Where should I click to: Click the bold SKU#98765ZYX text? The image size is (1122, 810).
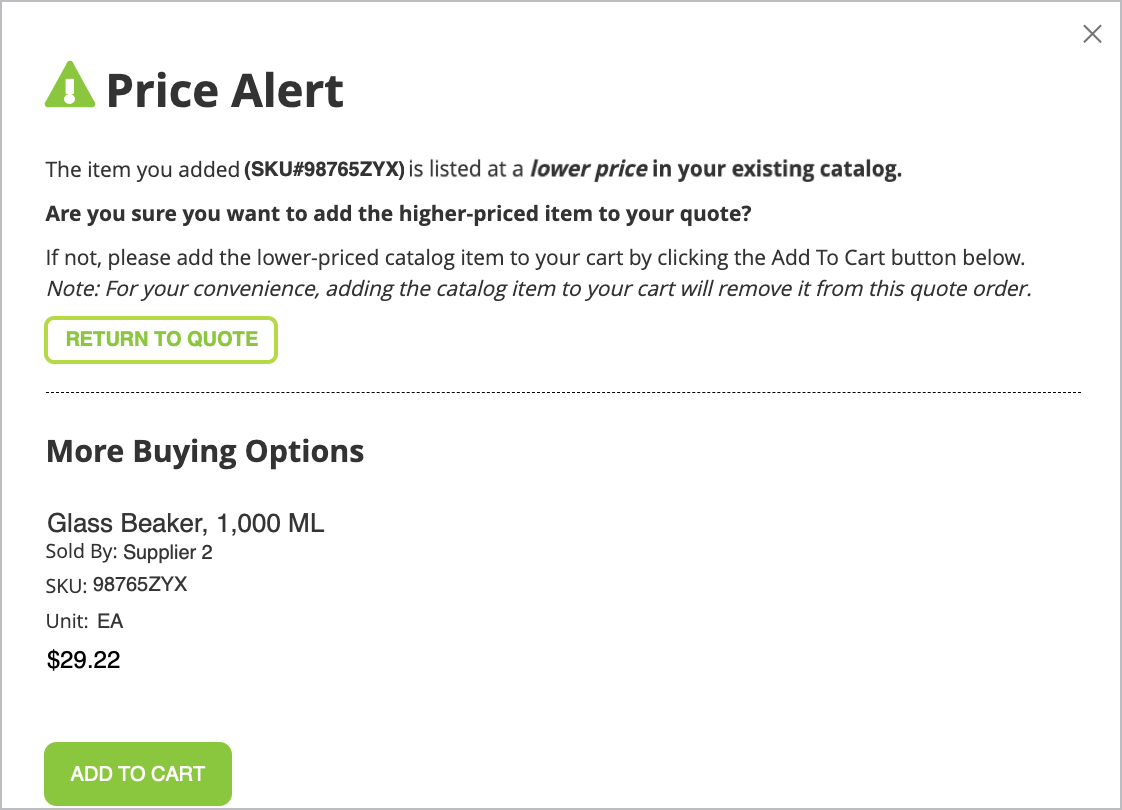(324, 169)
